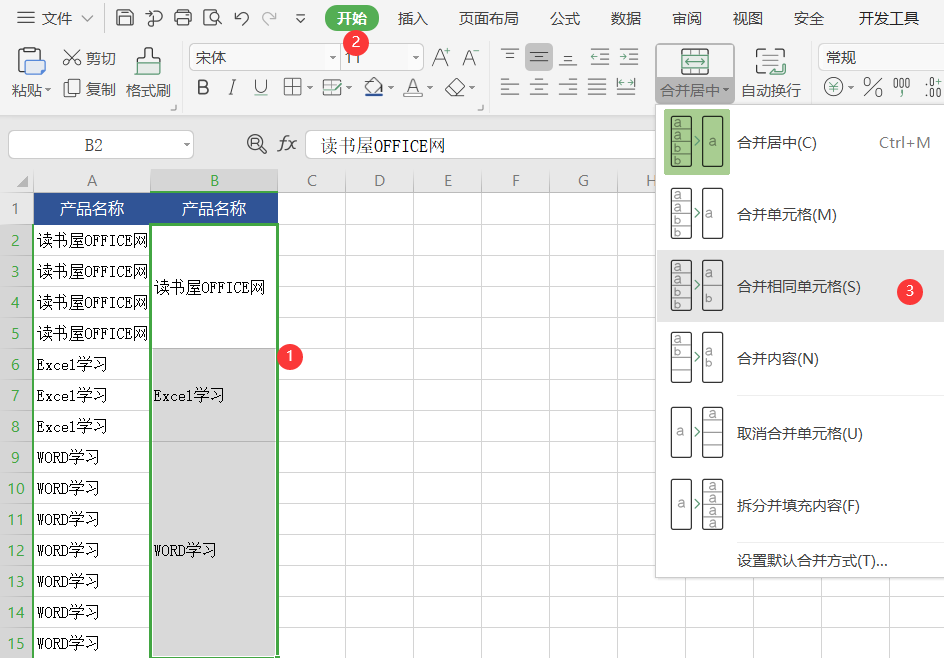Click the Cut scissors icon
This screenshot has height=658, width=944.
pos(73,57)
